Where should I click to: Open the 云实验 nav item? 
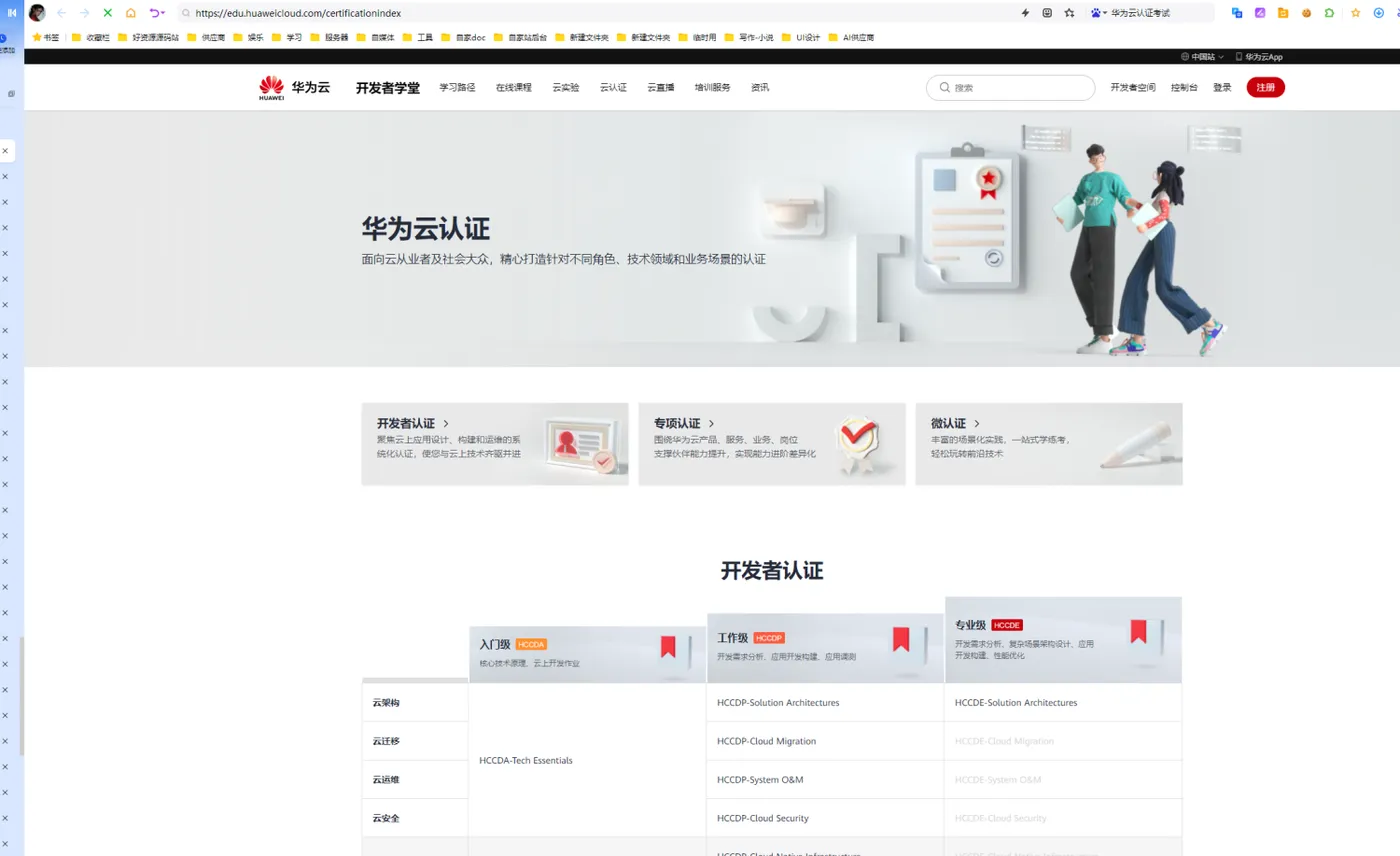(566, 87)
